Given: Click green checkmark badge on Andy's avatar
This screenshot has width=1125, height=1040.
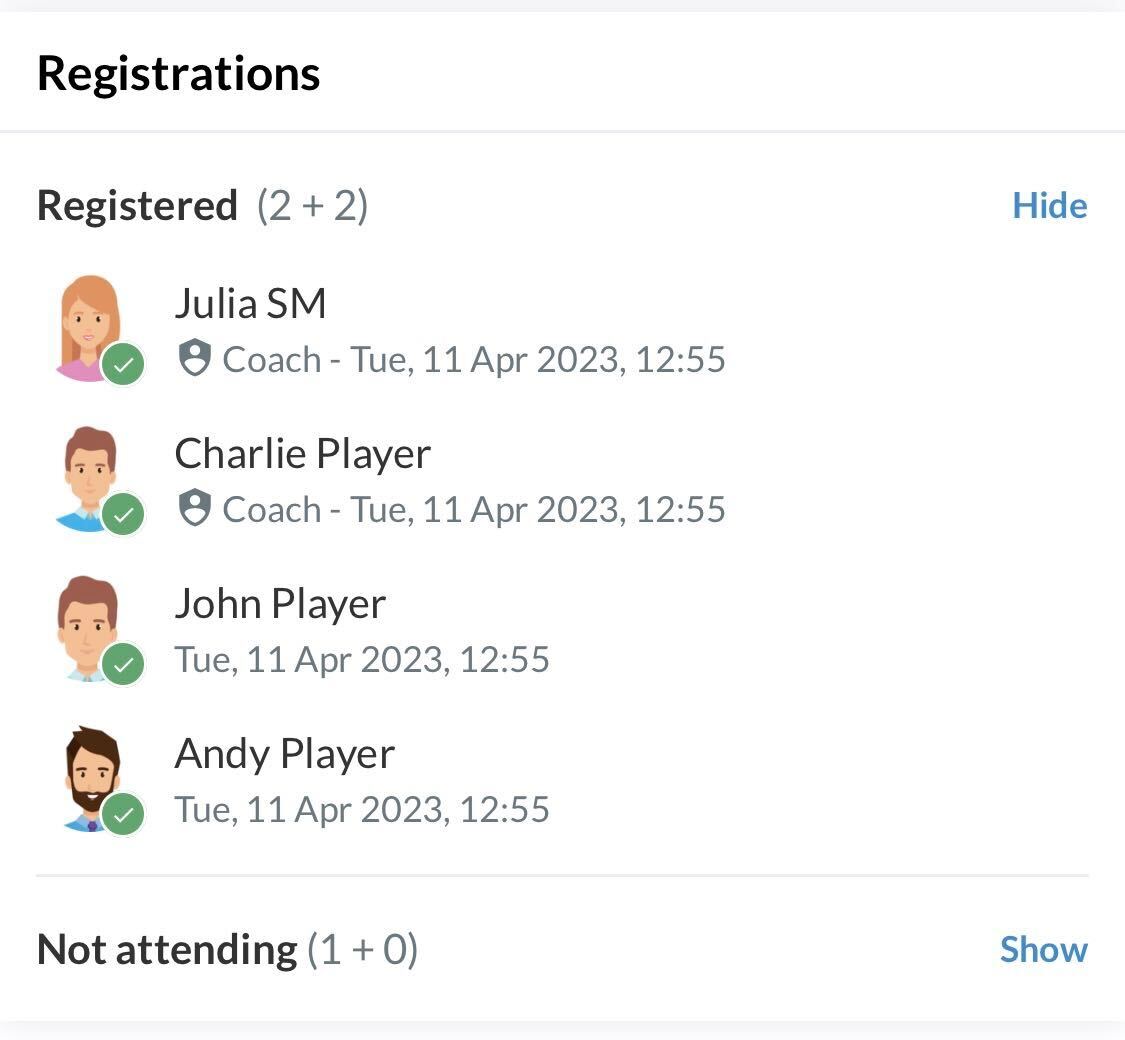Looking at the screenshot, I should [x=123, y=815].
